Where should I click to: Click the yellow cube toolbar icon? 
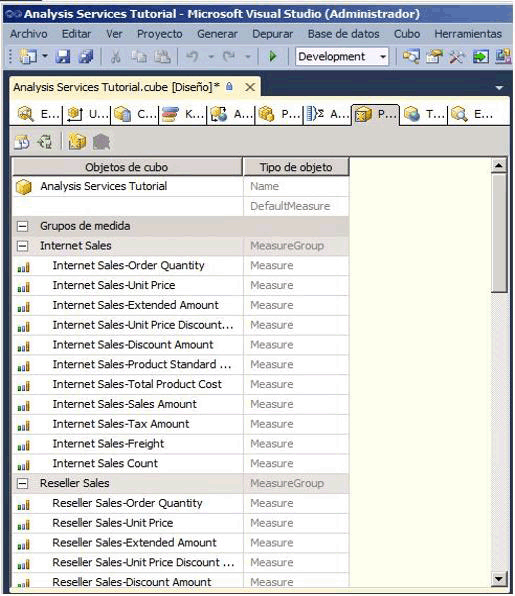[77, 142]
